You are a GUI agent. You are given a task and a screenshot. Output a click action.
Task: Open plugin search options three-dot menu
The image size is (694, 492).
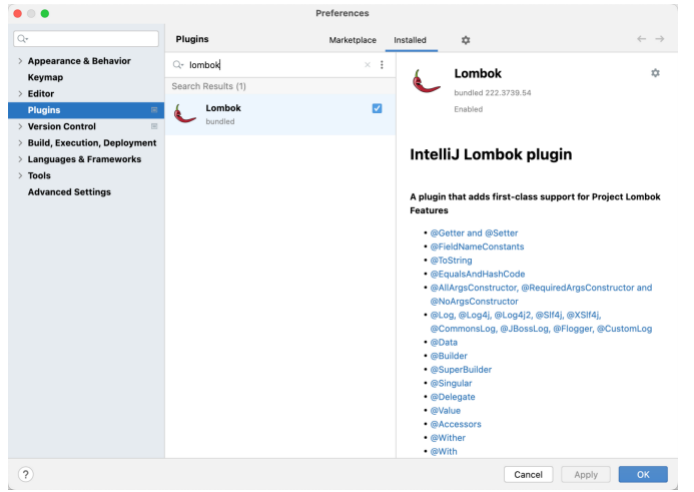click(382, 65)
